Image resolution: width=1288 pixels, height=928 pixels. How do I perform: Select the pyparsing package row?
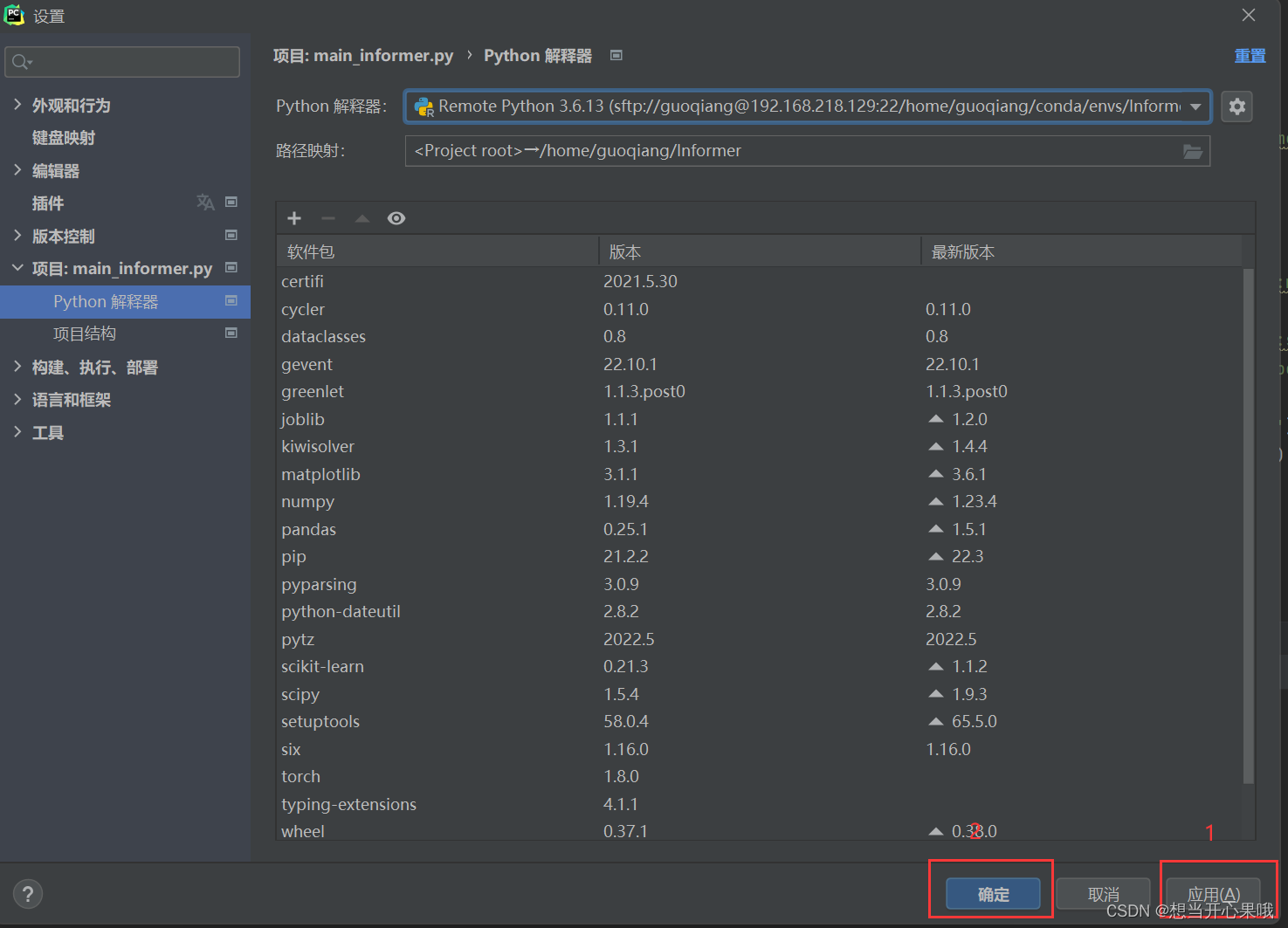tap(760, 584)
